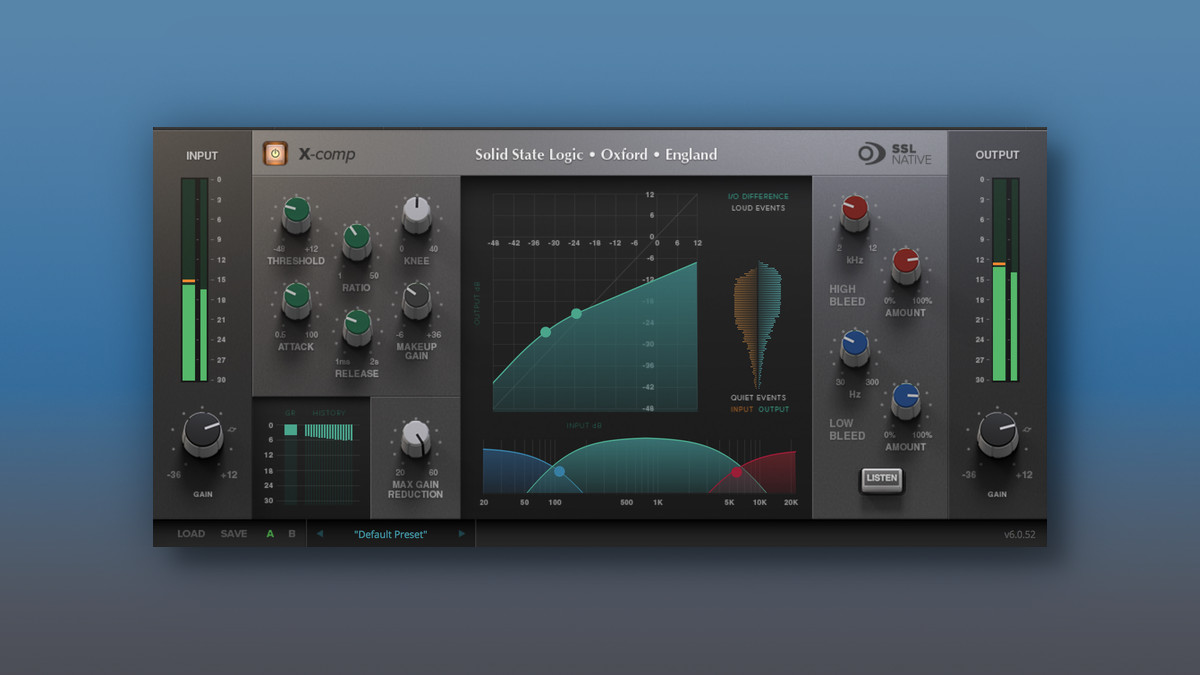Click the blue Low Bleed Hz knob
The image size is (1200, 675).
point(854,346)
